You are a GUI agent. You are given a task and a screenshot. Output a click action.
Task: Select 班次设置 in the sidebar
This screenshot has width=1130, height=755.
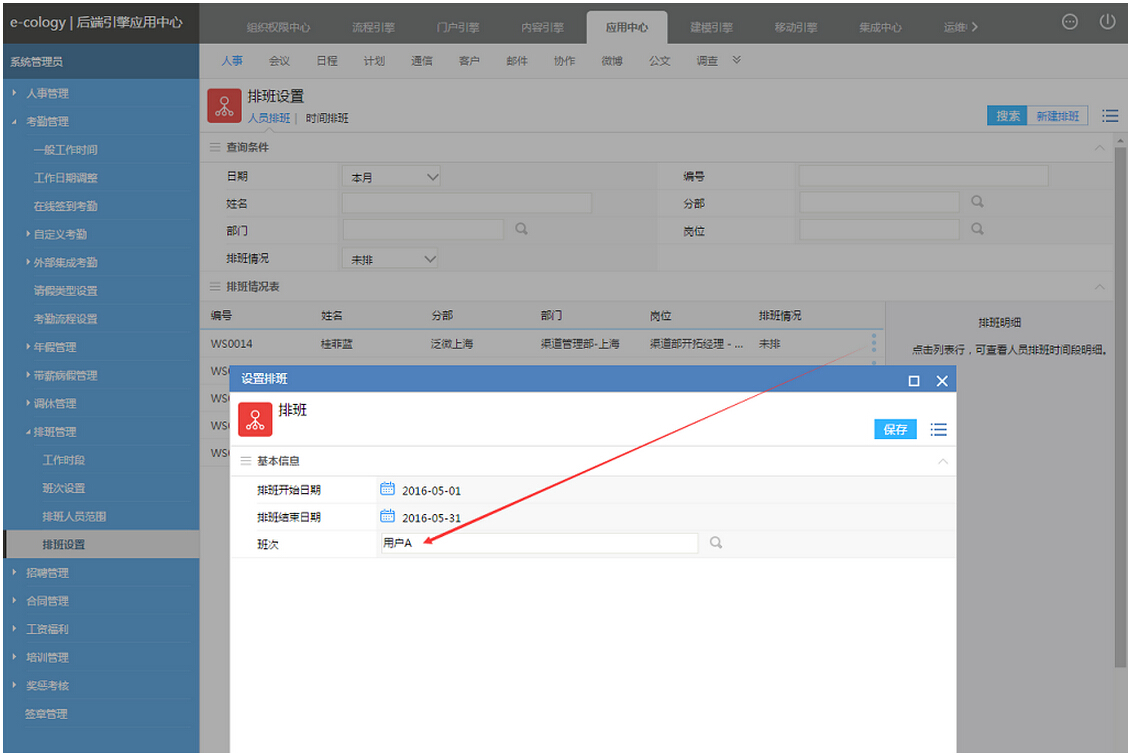pyautogui.click(x=64, y=488)
